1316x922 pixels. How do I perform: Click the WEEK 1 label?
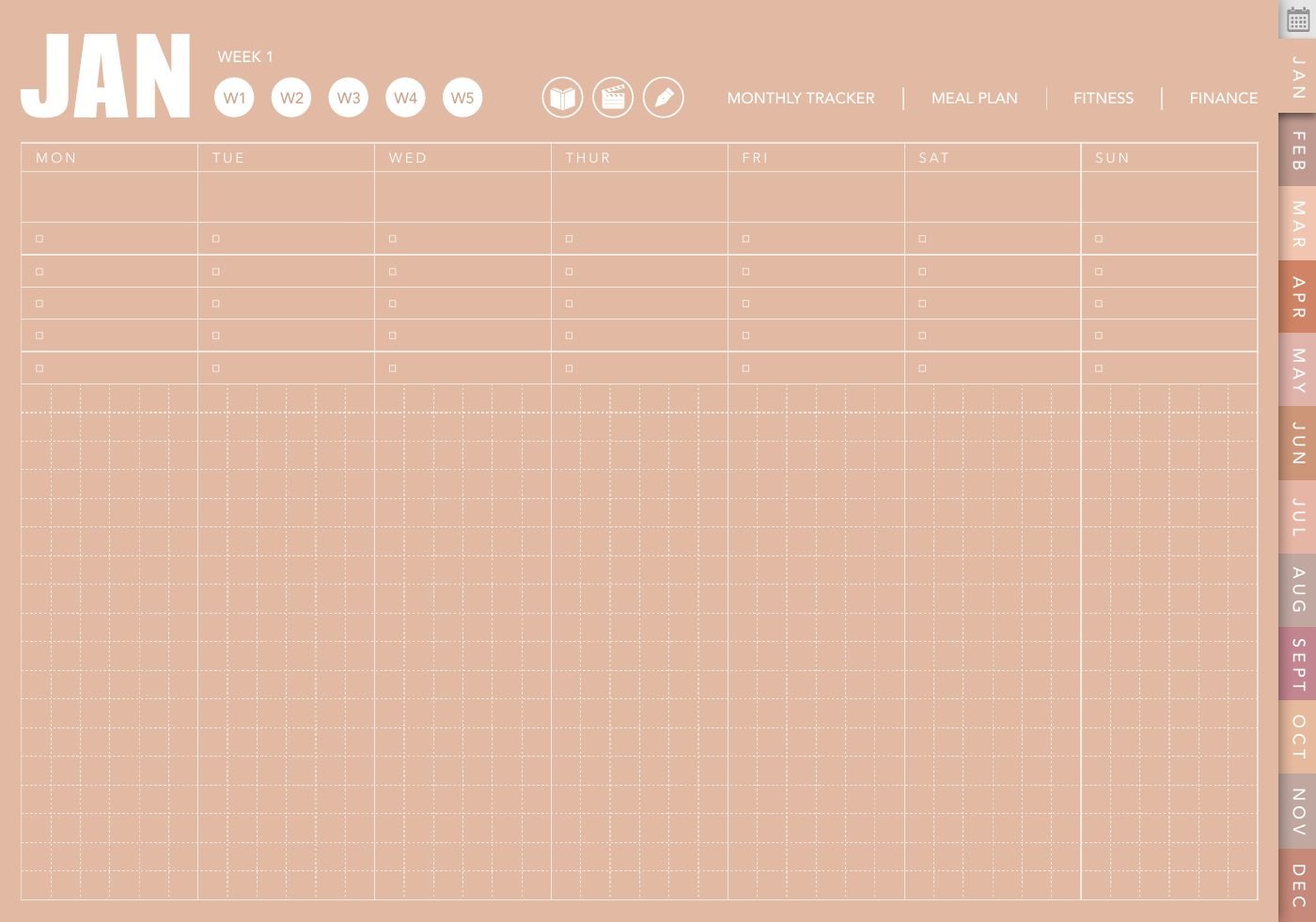tap(245, 56)
